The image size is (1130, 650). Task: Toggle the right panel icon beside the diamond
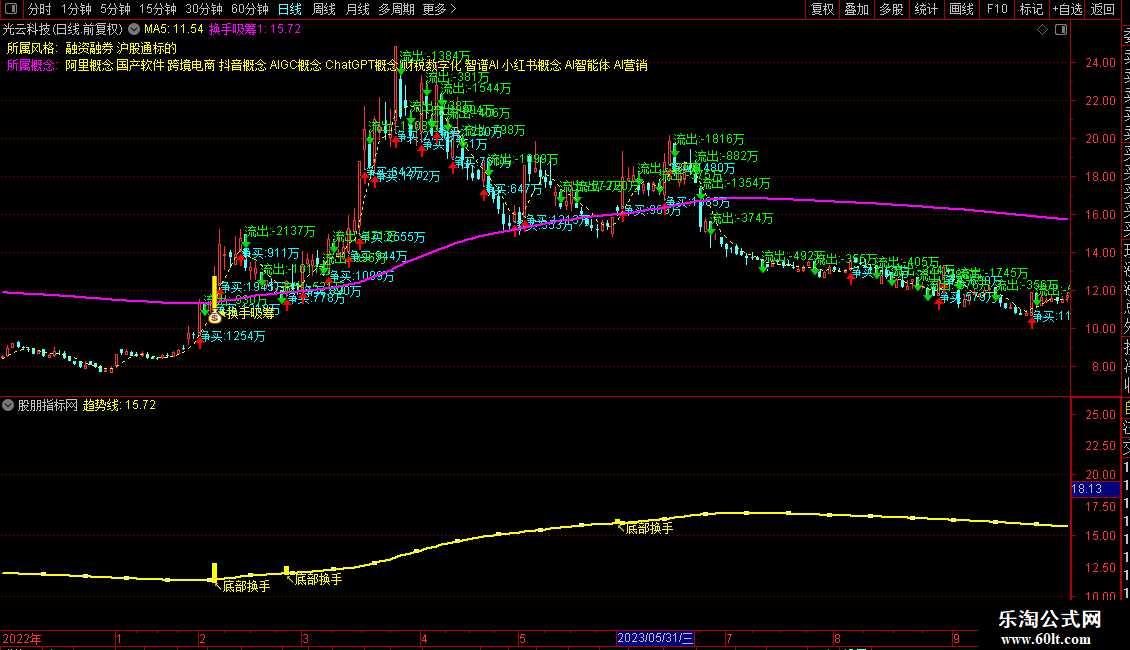1061,30
